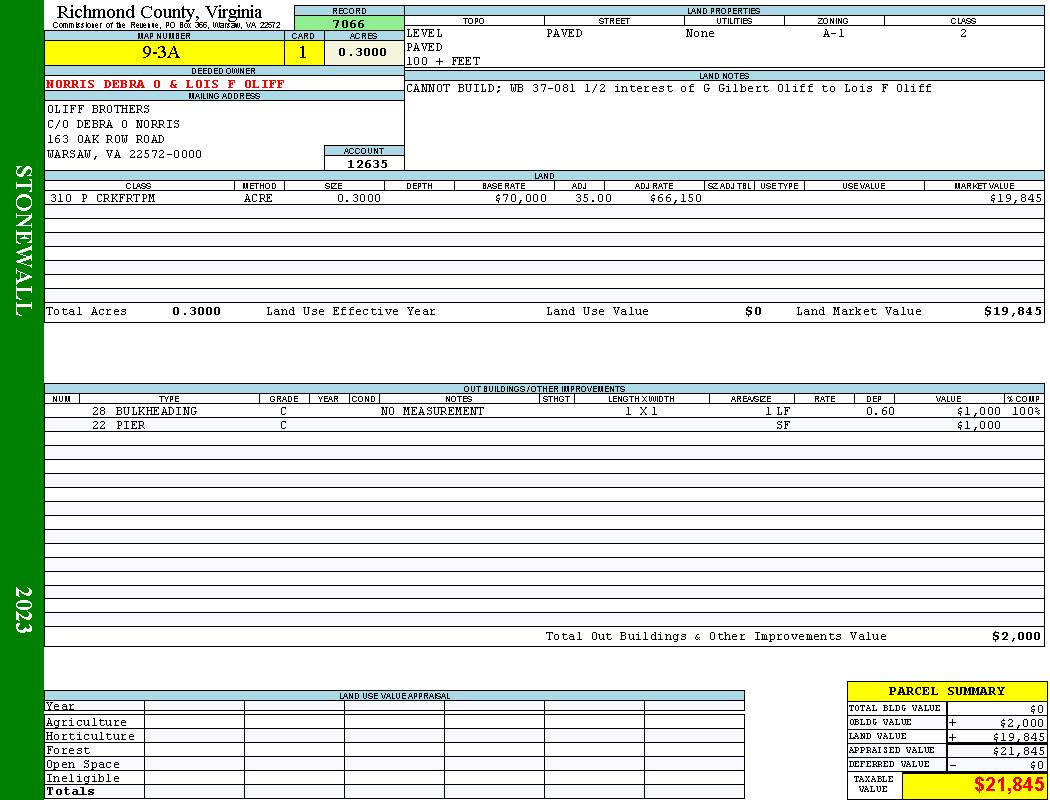Image resolution: width=1050 pixels, height=800 pixels.
Task: Click the Ineligible row label
Action: (x=82, y=779)
